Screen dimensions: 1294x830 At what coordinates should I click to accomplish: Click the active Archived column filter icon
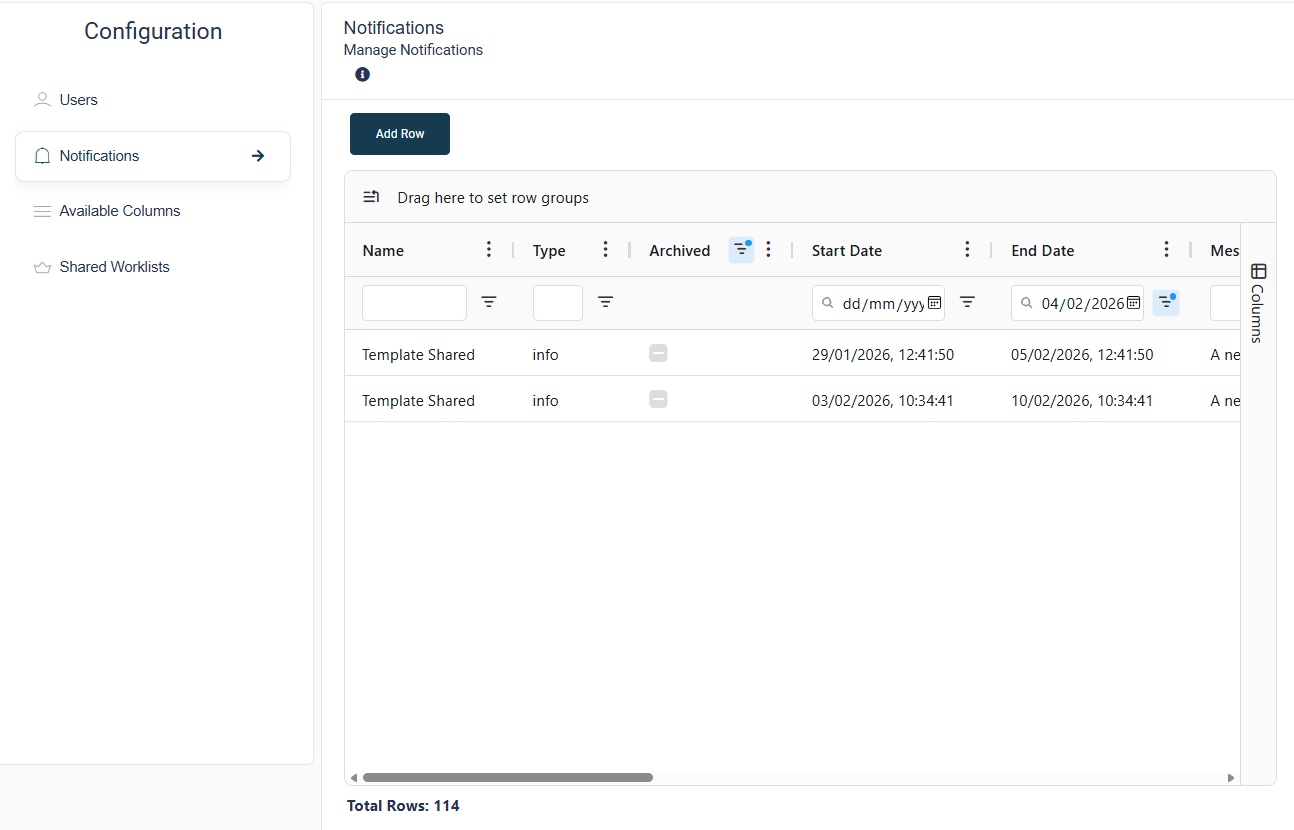point(741,250)
